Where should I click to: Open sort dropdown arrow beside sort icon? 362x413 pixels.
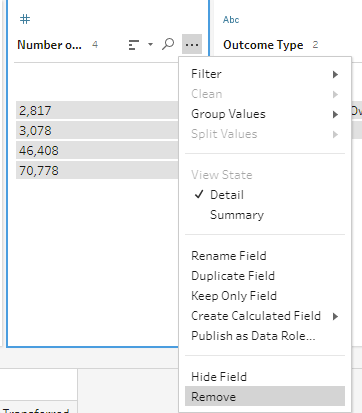point(150,44)
